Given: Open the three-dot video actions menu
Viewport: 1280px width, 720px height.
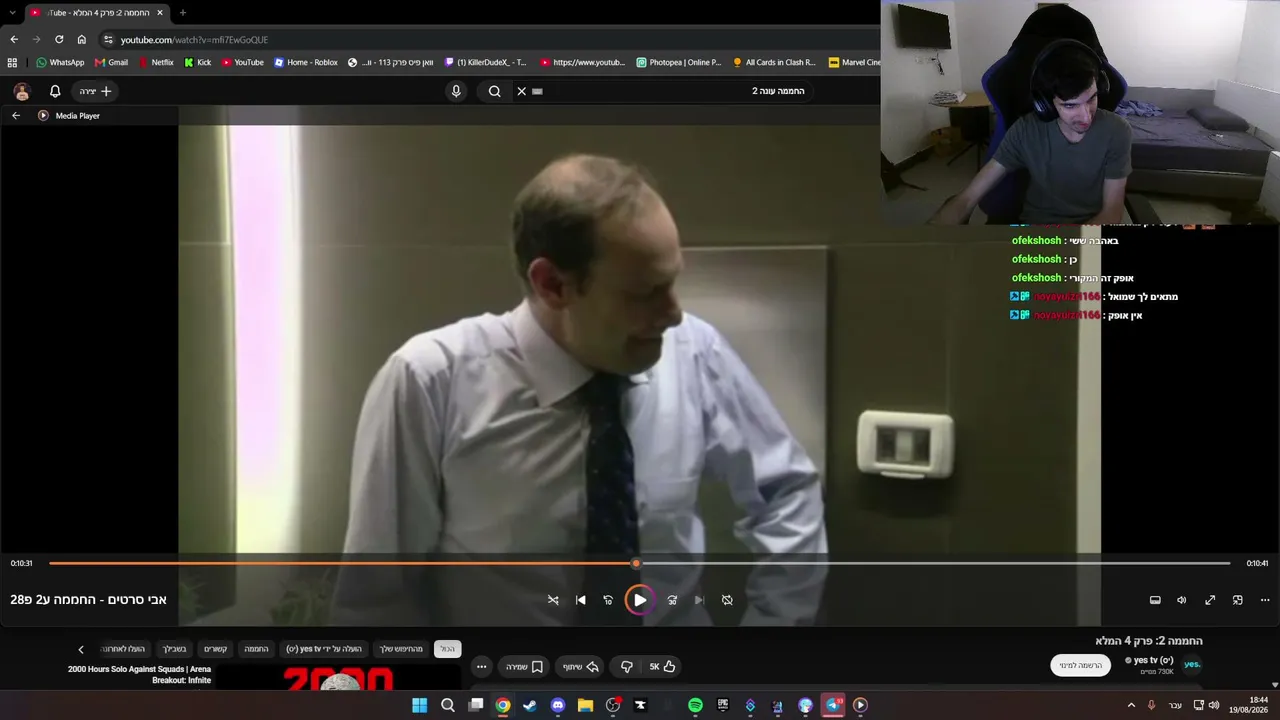Looking at the screenshot, I should pos(482,667).
